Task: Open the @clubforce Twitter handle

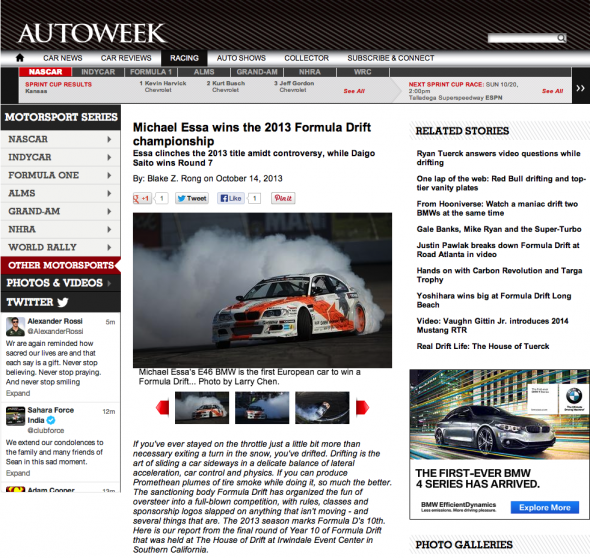Action: click(x=46, y=430)
